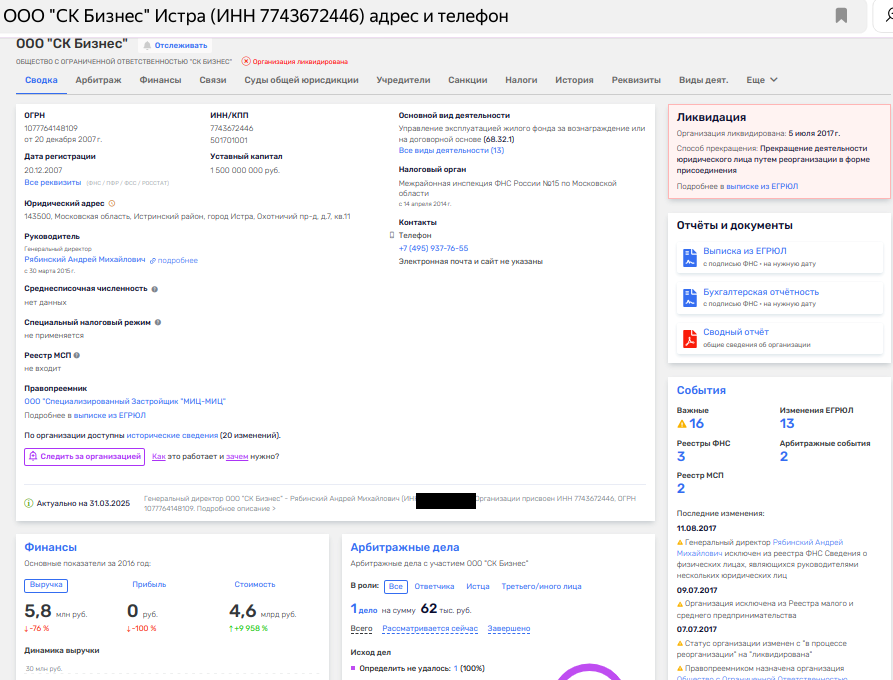Expand the подробнее link next to director name
The image size is (893, 680).
174,261
